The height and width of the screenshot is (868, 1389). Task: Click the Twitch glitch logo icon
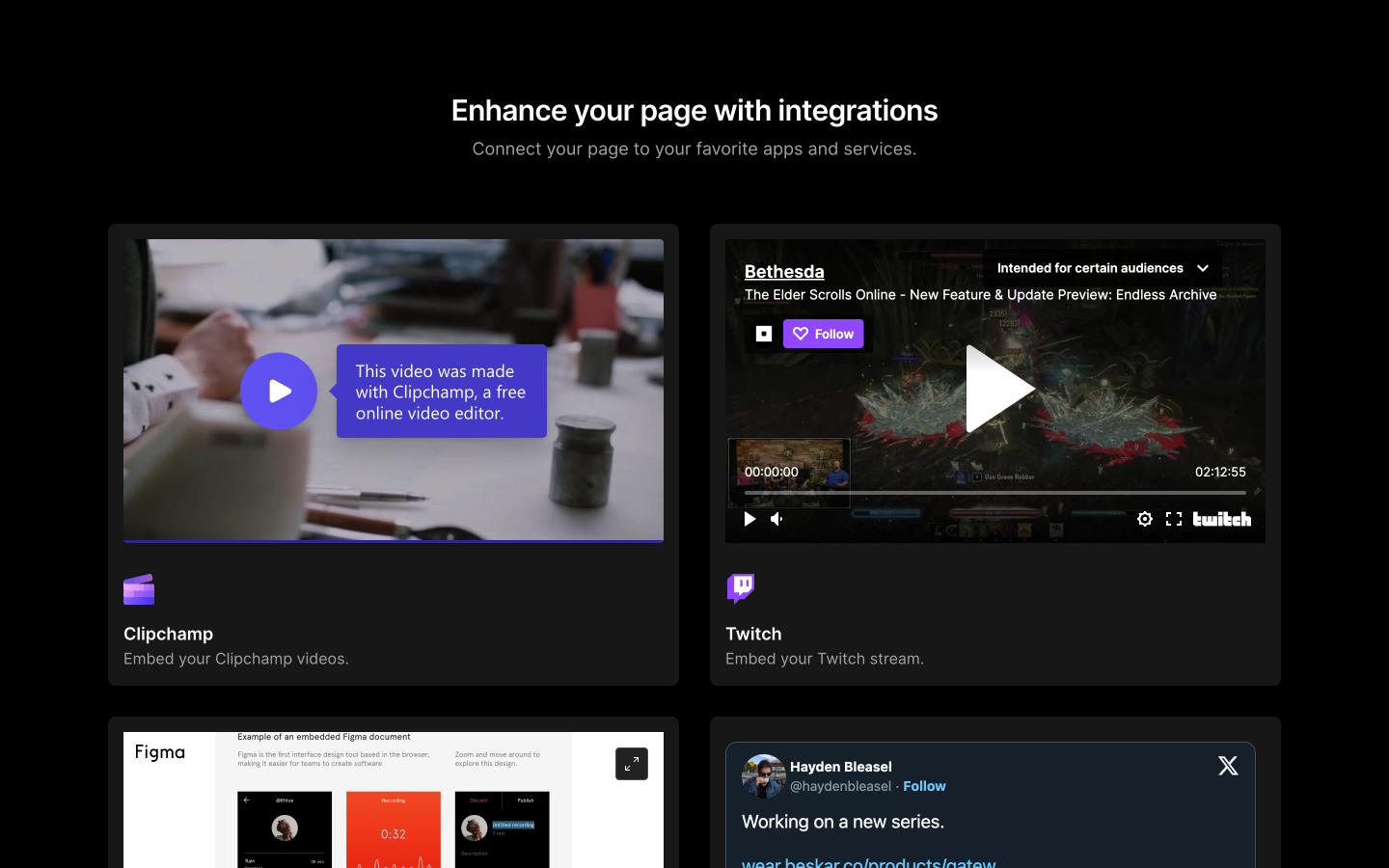click(741, 588)
